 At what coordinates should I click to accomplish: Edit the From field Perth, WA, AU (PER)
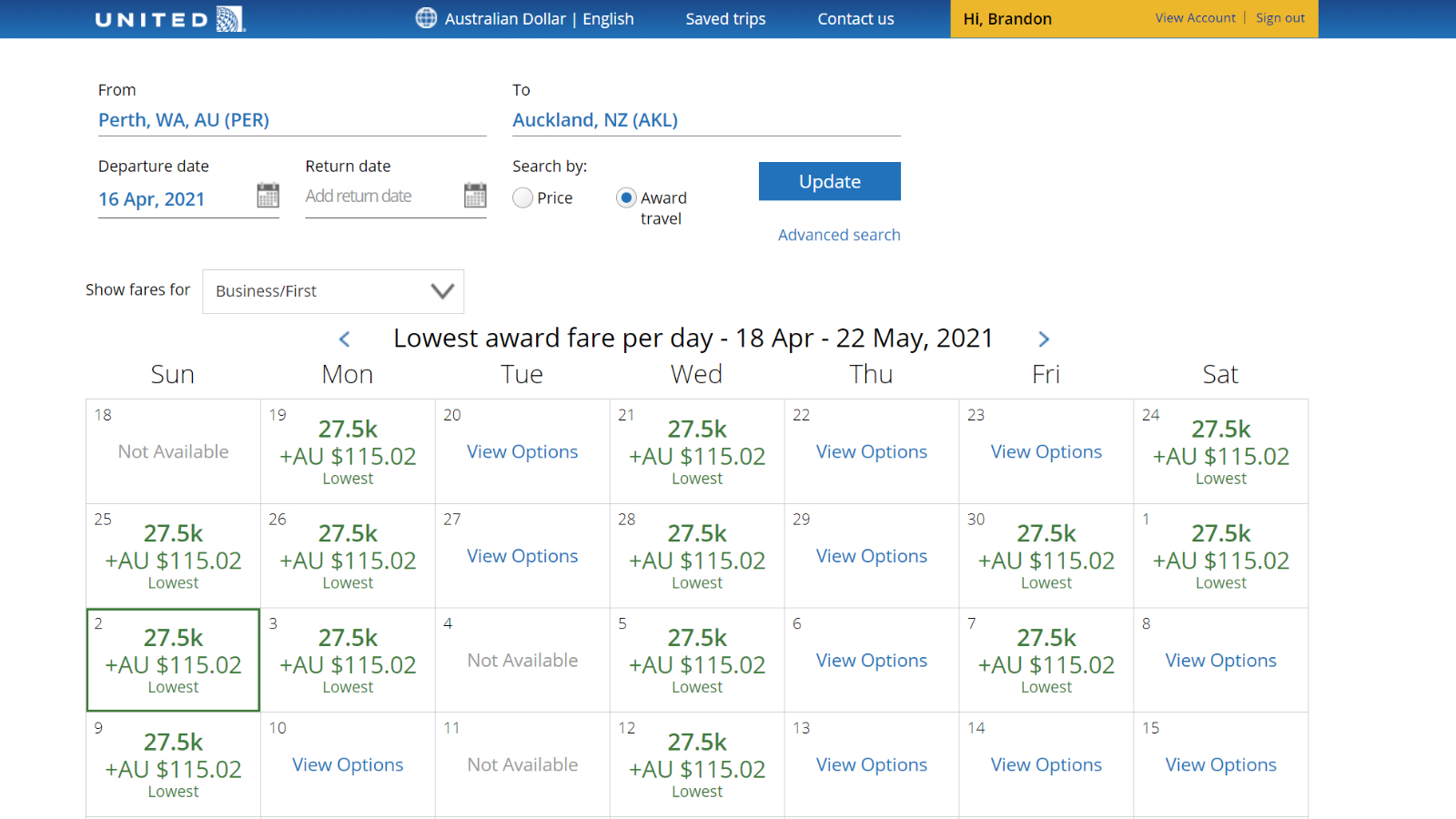coord(292,120)
